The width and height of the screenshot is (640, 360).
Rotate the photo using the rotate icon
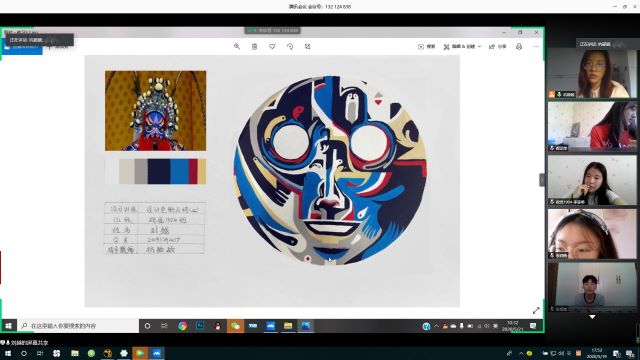290,47
